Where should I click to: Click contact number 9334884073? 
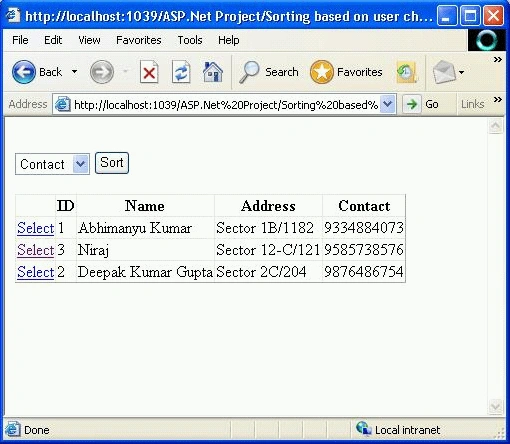(x=364, y=228)
